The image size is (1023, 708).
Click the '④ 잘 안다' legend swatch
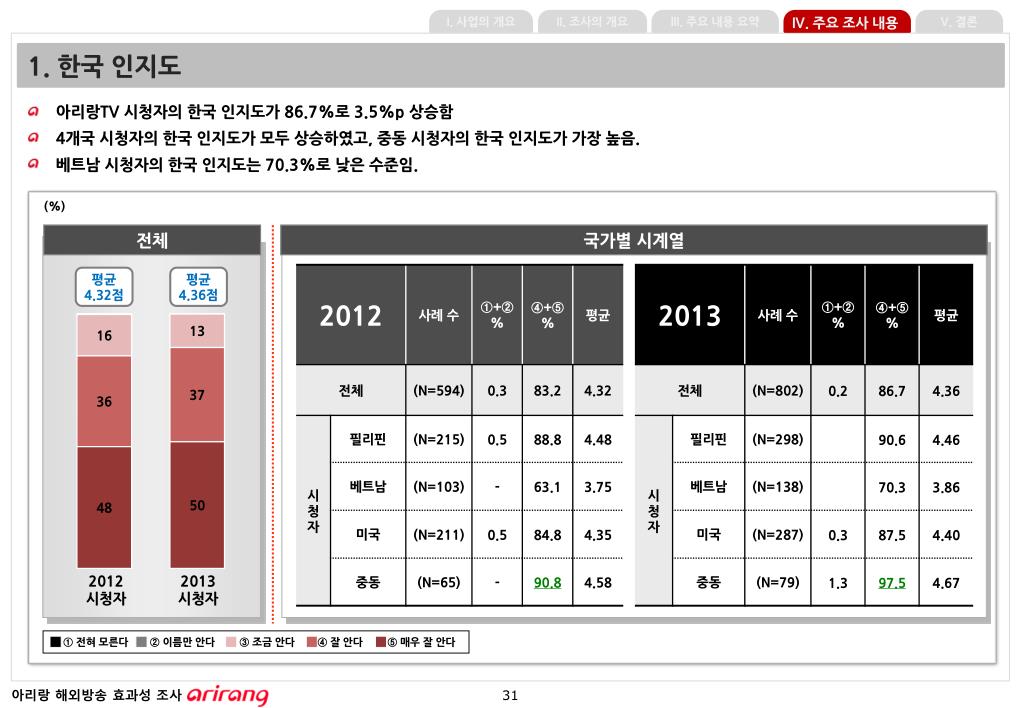coord(312,642)
